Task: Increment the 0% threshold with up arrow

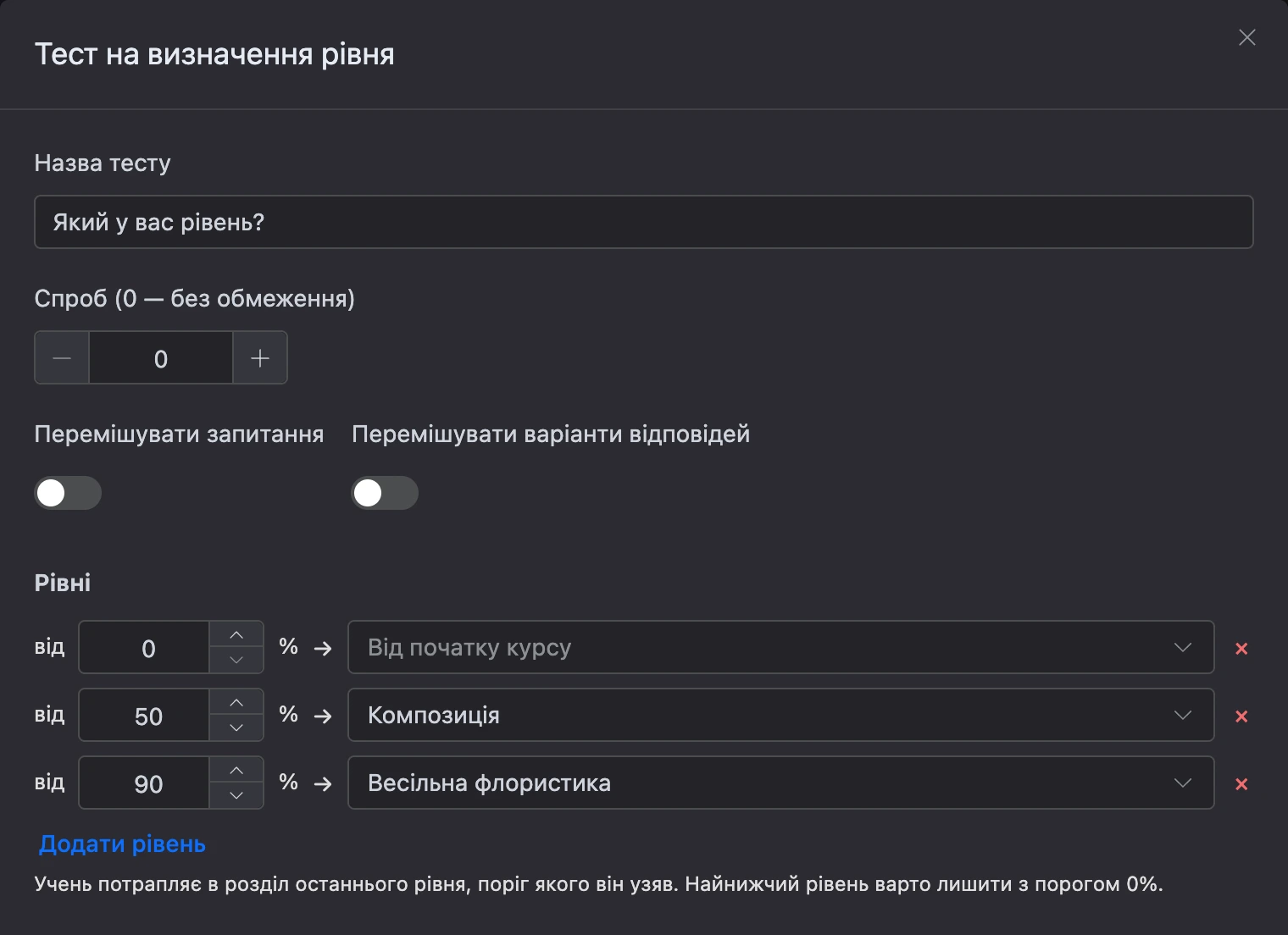Action: [236, 634]
